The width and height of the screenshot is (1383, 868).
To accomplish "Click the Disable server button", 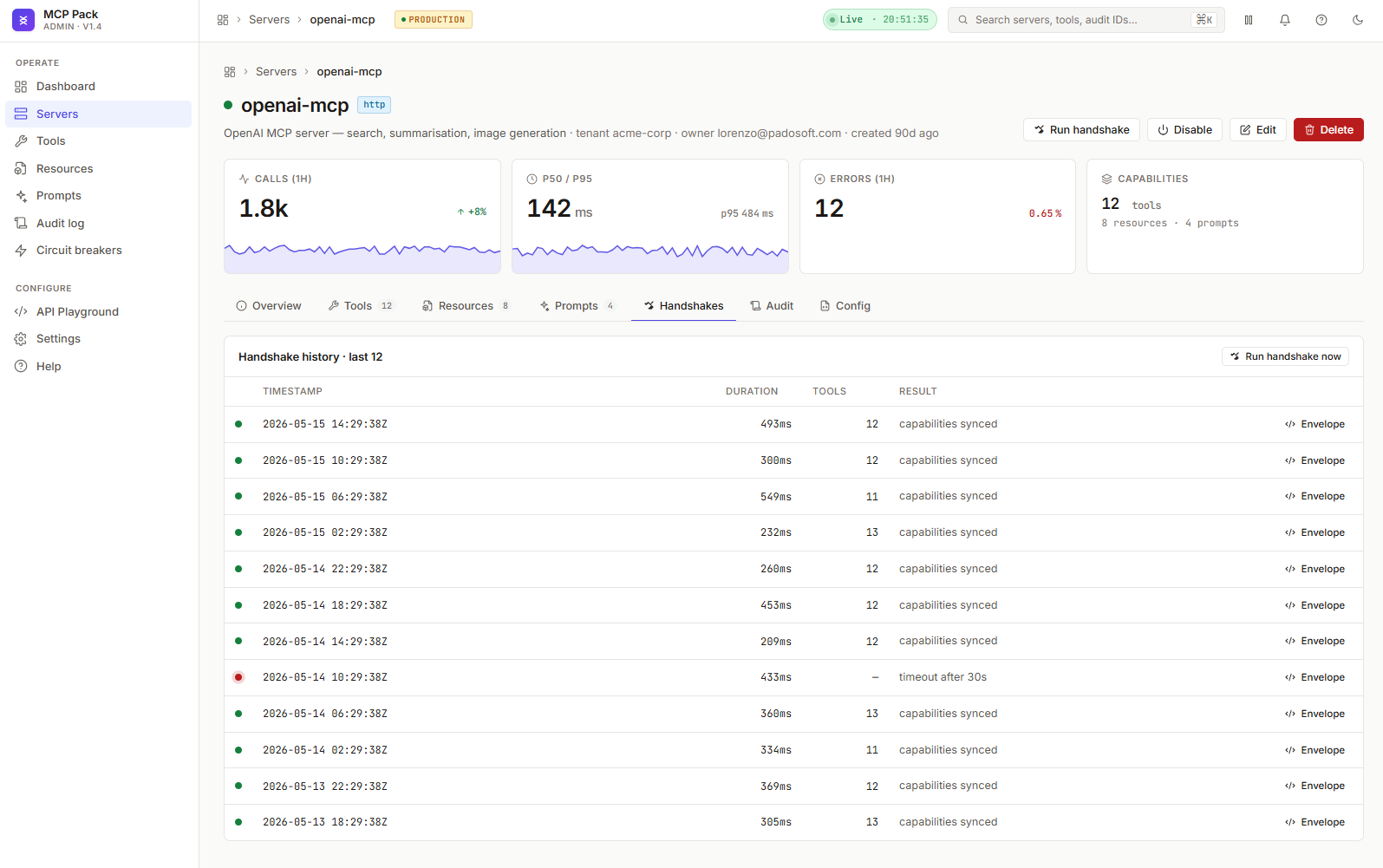I will (x=1184, y=130).
